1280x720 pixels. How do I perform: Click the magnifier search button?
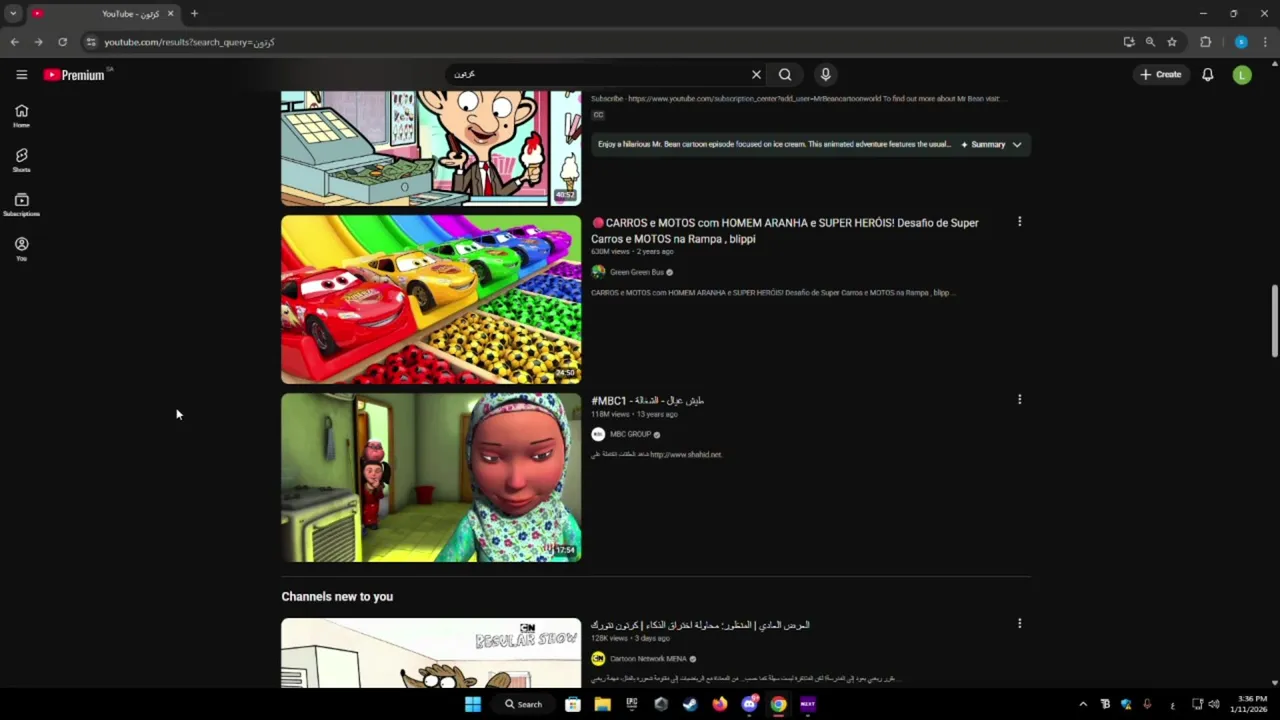[785, 74]
